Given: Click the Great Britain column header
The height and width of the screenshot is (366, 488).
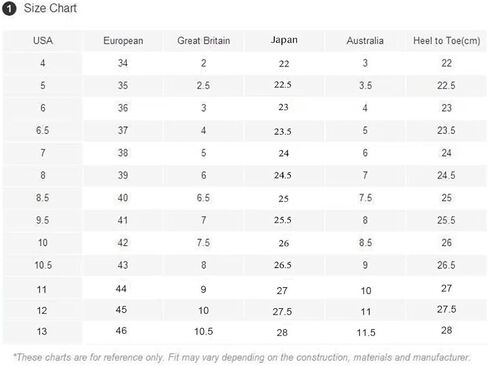Looking at the screenshot, I should (204, 41).
